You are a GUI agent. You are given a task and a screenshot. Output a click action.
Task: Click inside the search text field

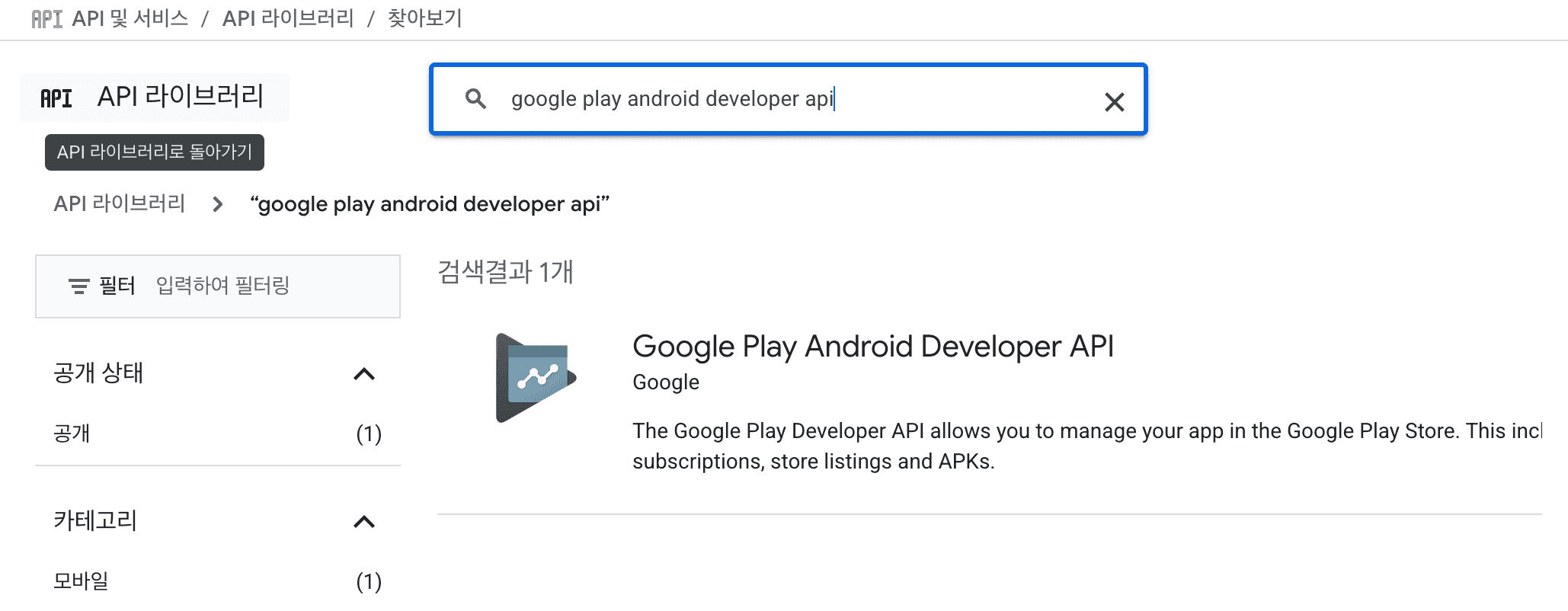tap(762, 99)
